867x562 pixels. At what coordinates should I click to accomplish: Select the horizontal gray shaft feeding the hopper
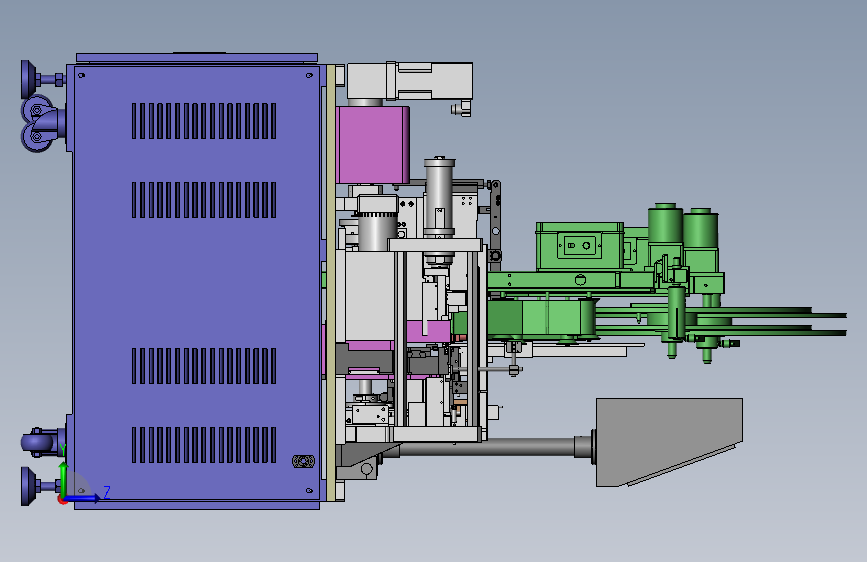click(x=487, y=447)
